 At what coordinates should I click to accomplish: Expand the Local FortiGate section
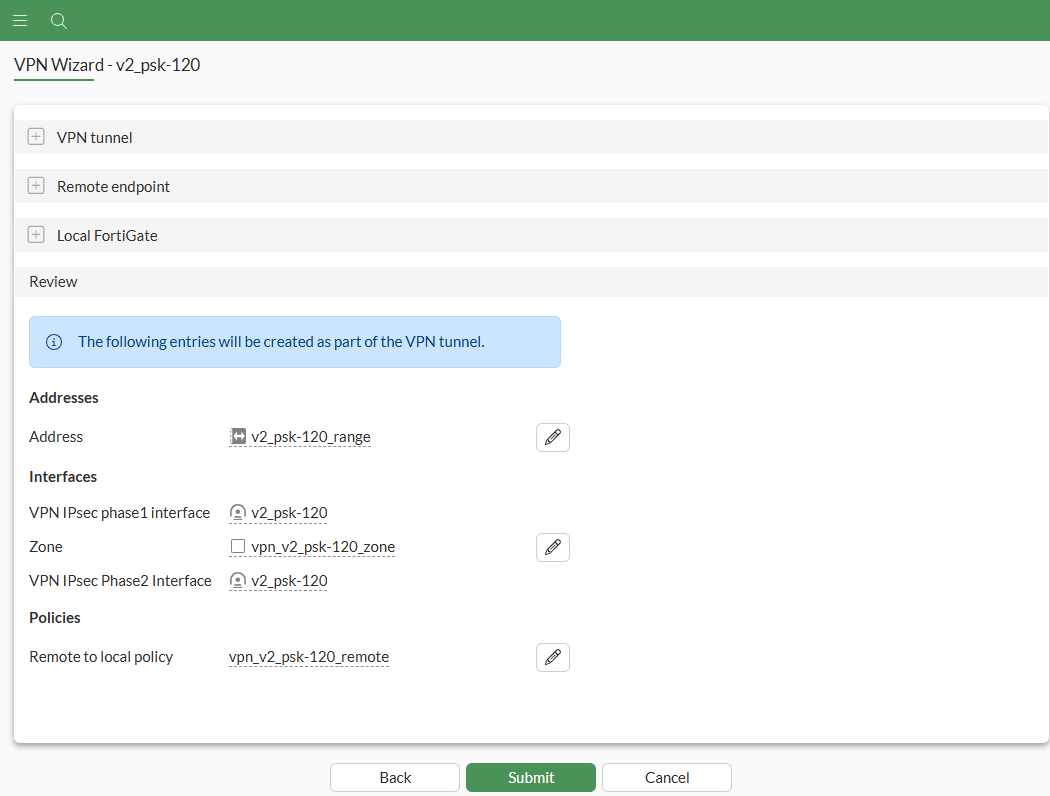coord(36,234)
